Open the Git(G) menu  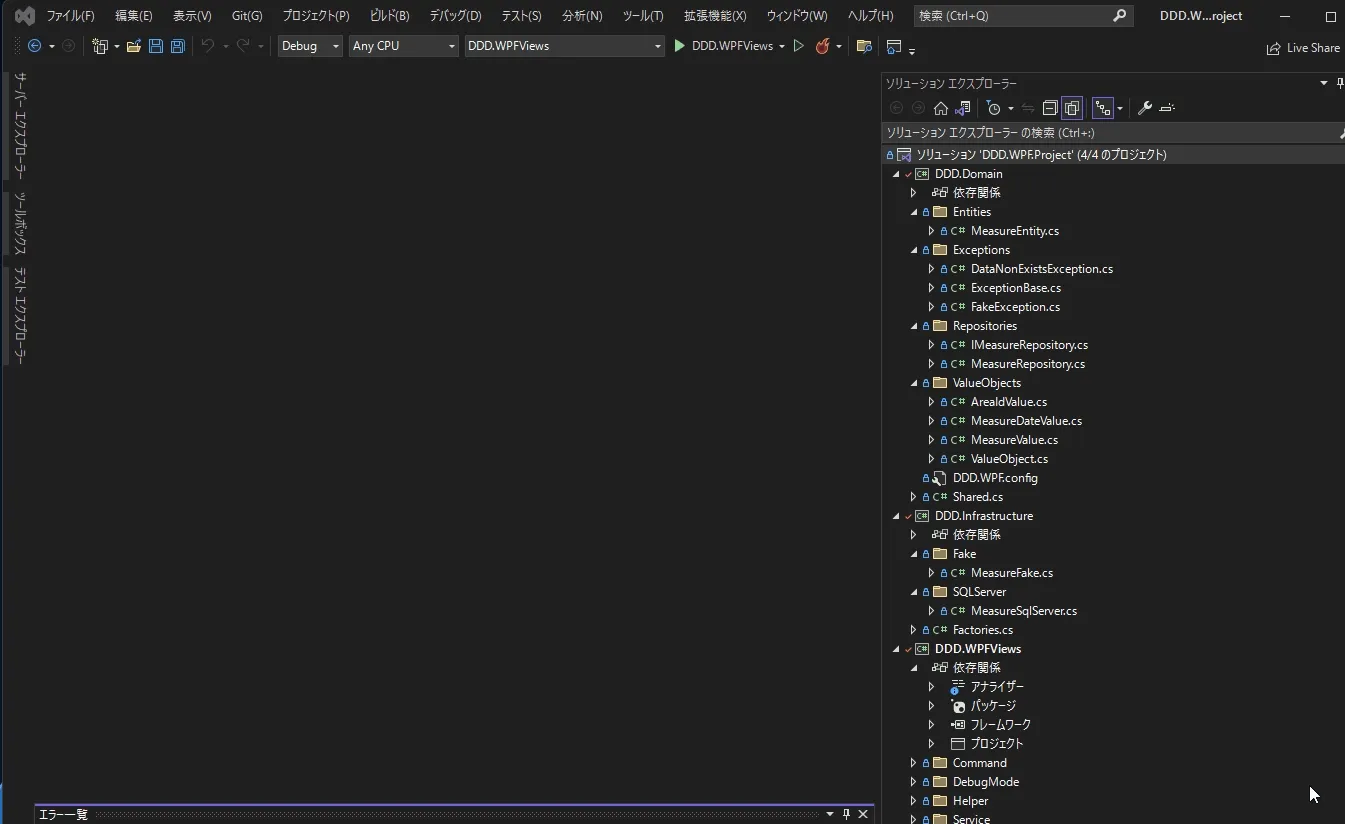(247, 16)
